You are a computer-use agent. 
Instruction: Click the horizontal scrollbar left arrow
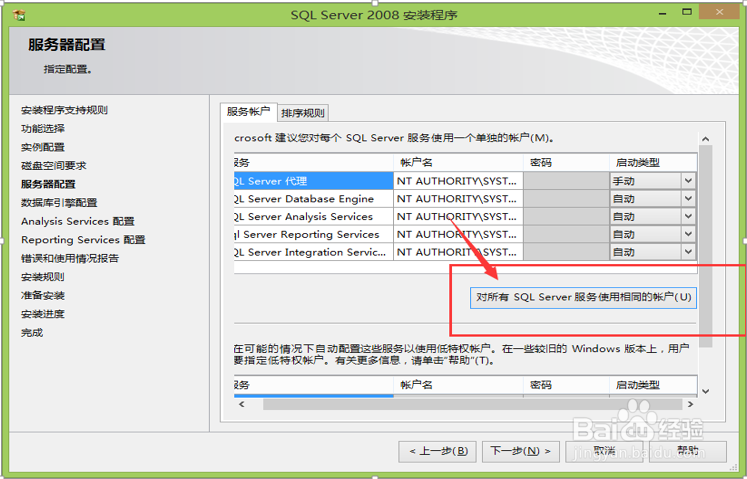click(x=242, y=404)
